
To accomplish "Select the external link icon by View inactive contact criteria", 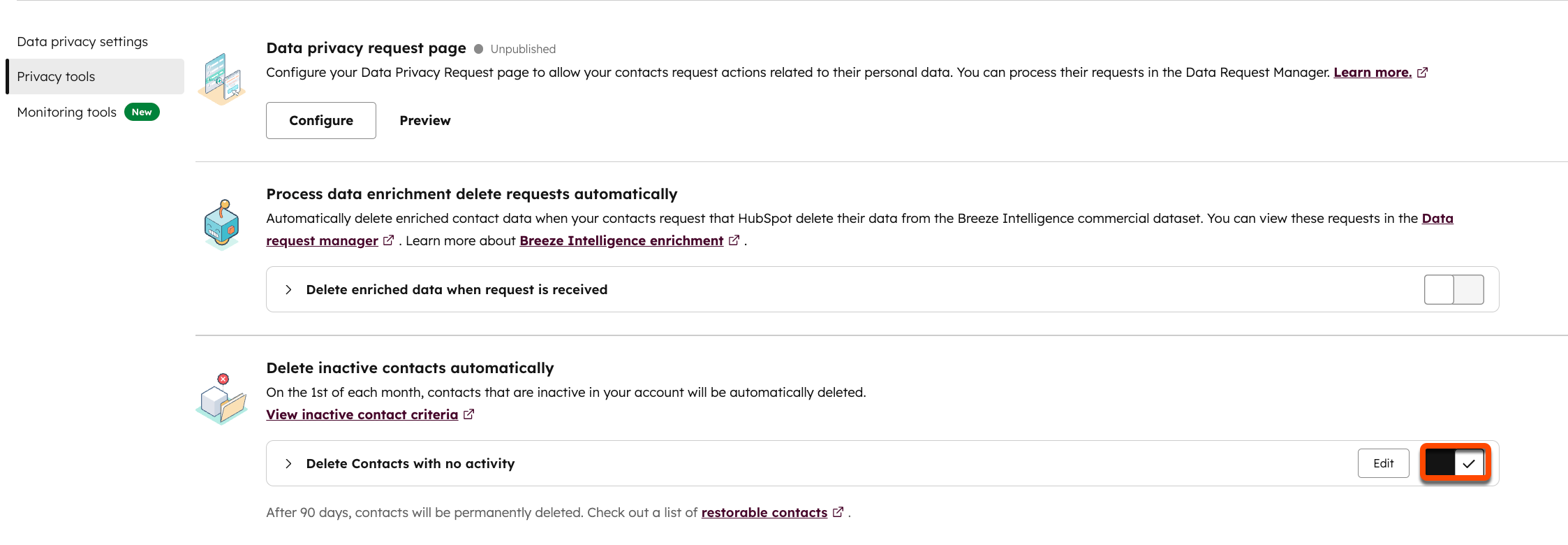I will point(468,414).
